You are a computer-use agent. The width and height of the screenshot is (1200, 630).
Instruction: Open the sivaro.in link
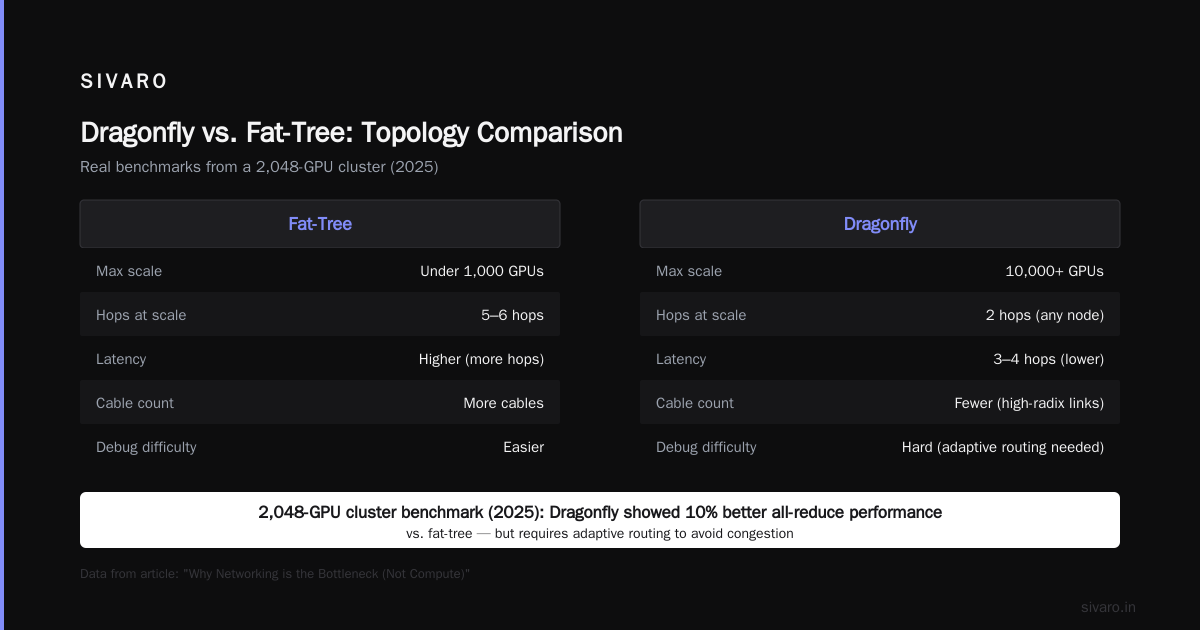[x=1108, y=607]
